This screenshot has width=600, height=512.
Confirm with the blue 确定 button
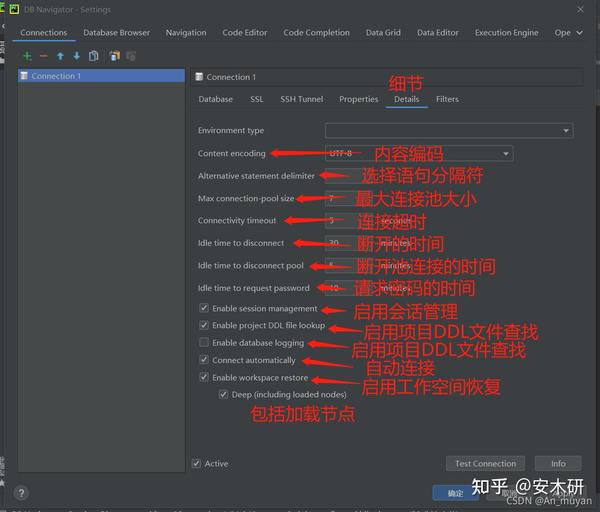455,493
